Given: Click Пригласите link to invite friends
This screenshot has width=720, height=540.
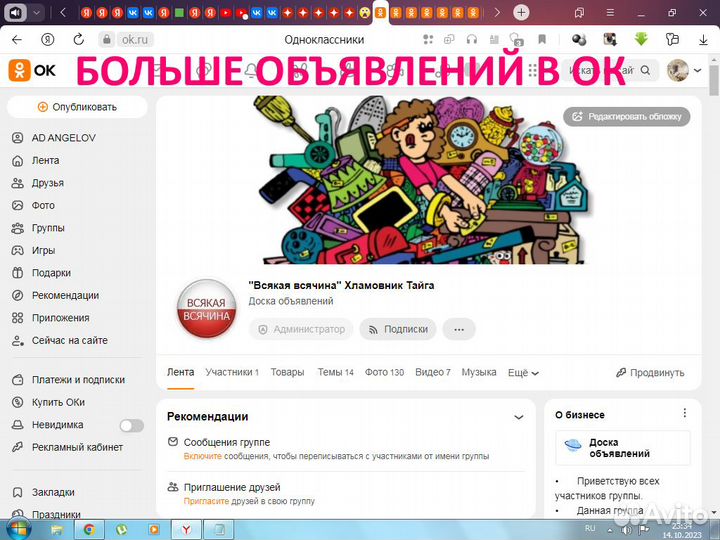Looking at the screenshot, I should click(x=206, y=501).
